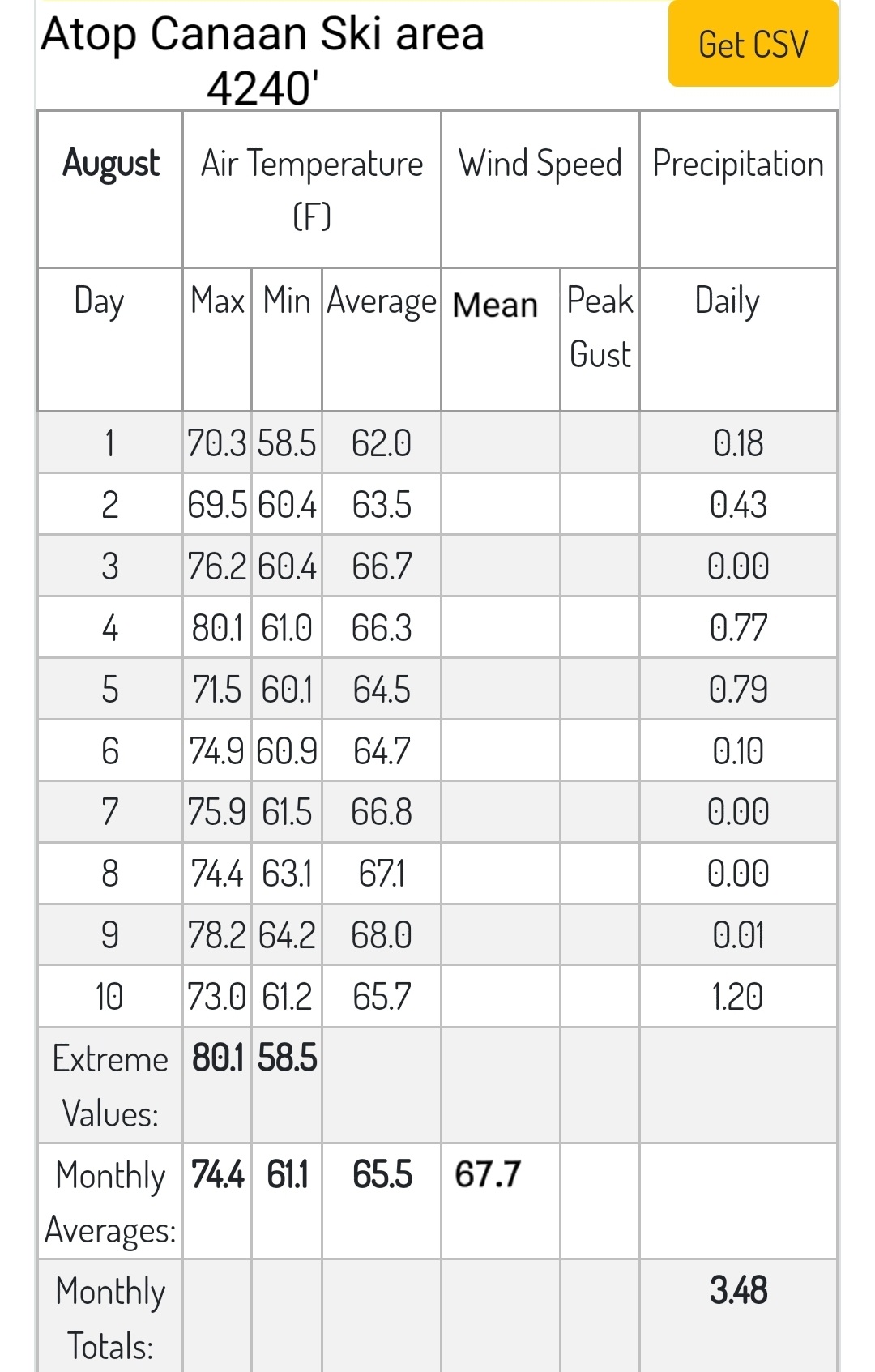875x1372 pixels.
Task: Click the Air Temperature (F) column header
Action: [312, 189]
